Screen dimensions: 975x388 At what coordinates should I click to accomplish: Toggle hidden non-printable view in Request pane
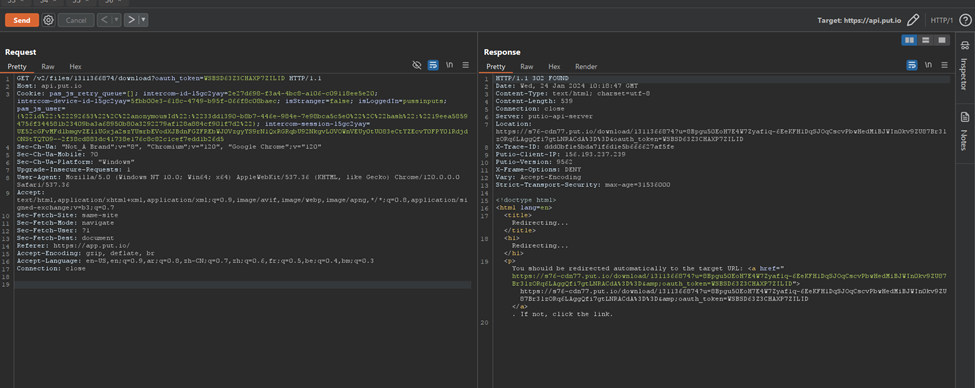417,65
